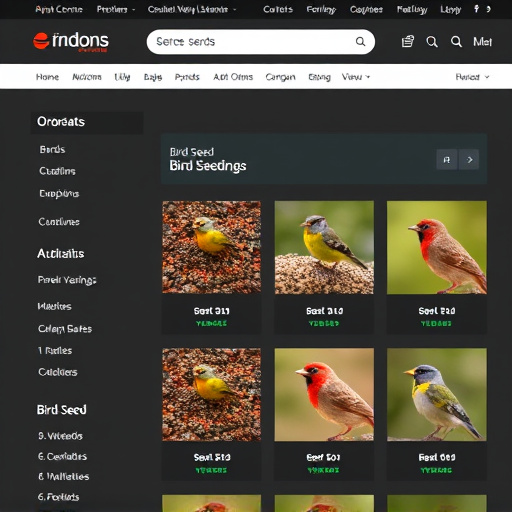Open Eropins in the sidebar
This screenshot has width=512, height=512.
pyautogui.click(x=59, y=194)
